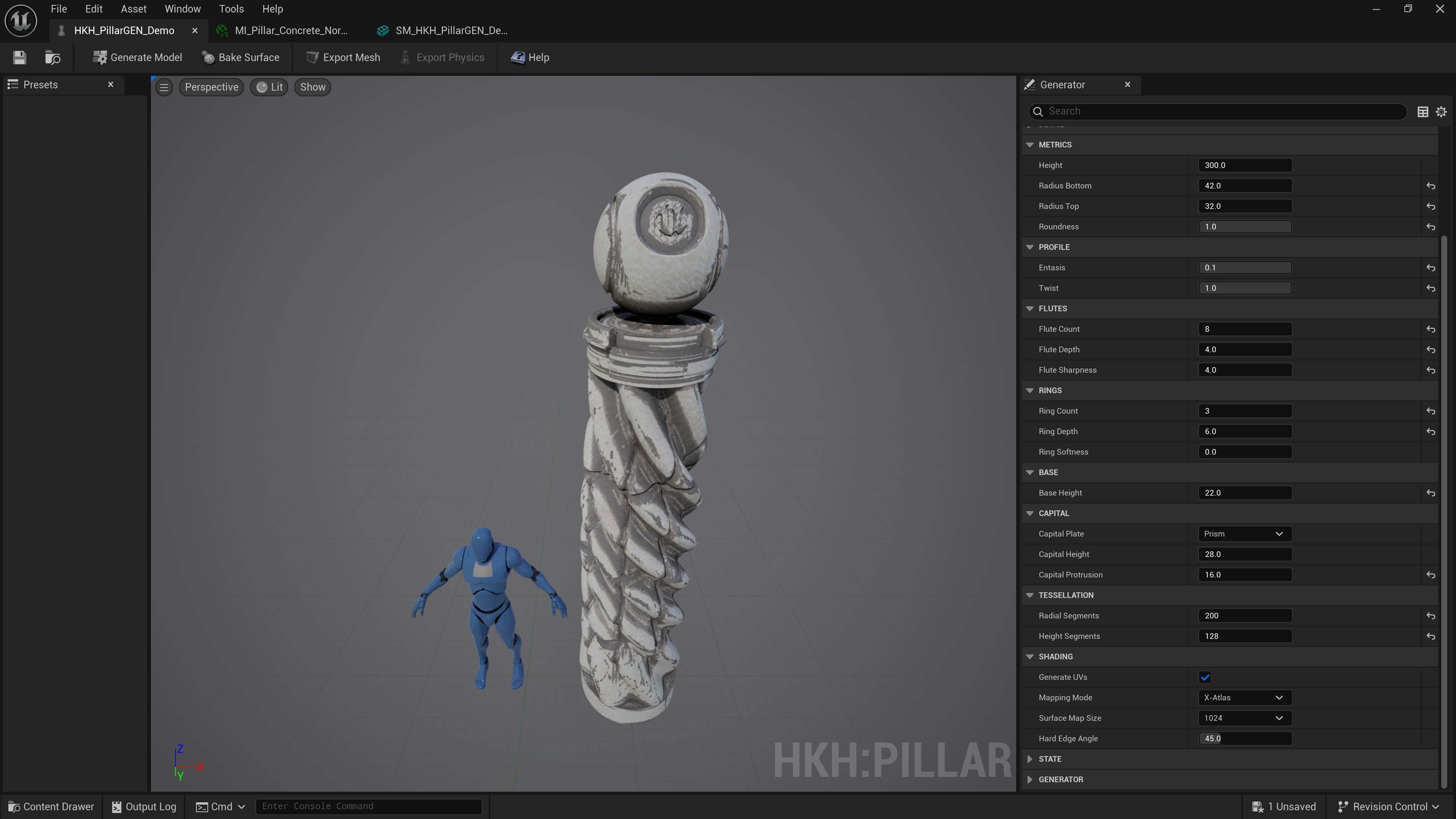Click the Flute Count value field

click(1244, 329)
